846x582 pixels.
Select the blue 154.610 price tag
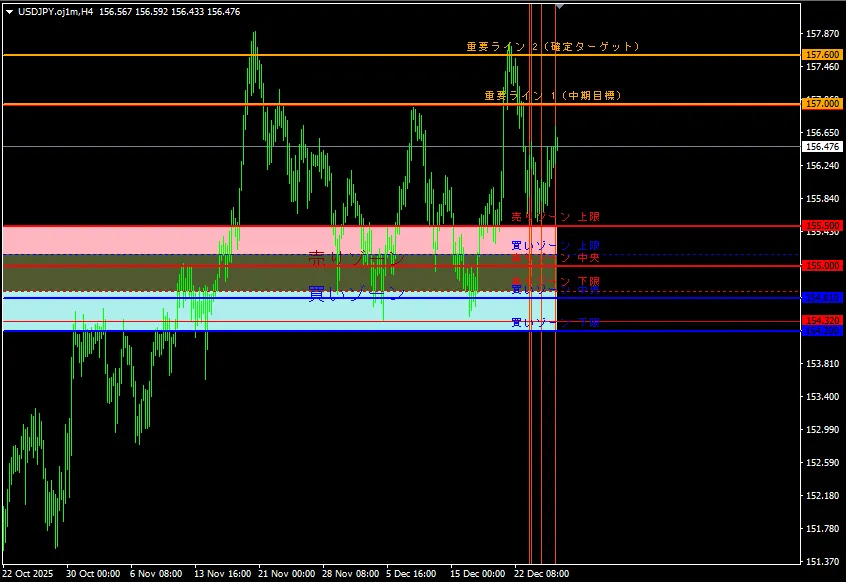pyautogui.click(x=821, y=298)
